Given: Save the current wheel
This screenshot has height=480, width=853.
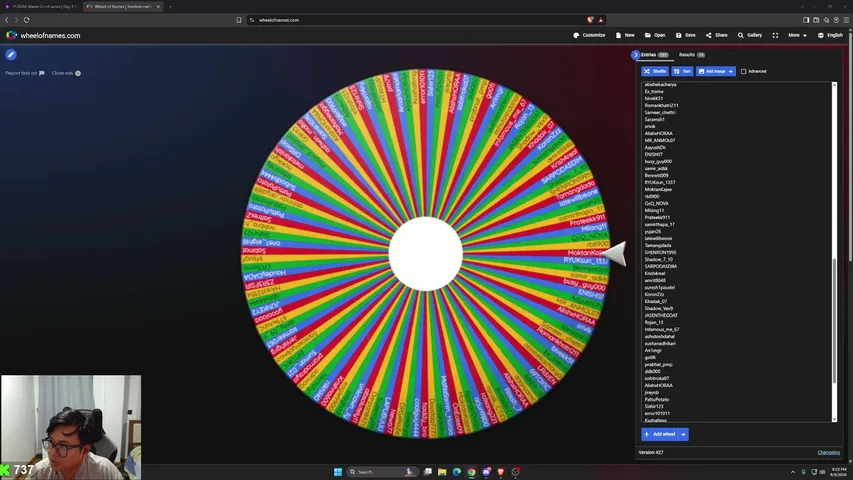Looking at the screenshot, I should coord(685,35).
